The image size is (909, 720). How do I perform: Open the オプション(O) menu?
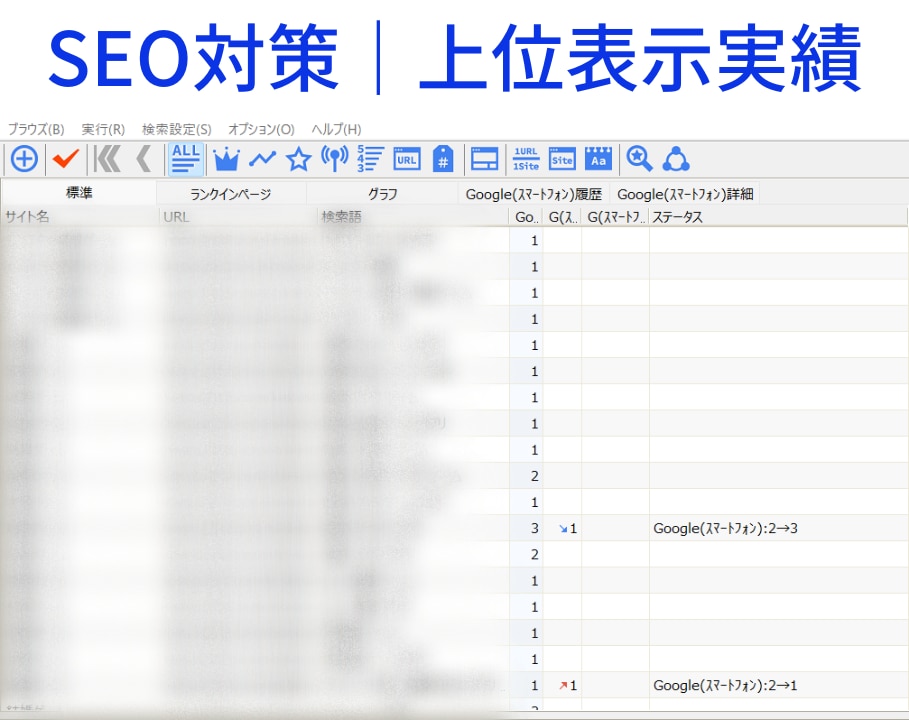[x=261, y=129]
